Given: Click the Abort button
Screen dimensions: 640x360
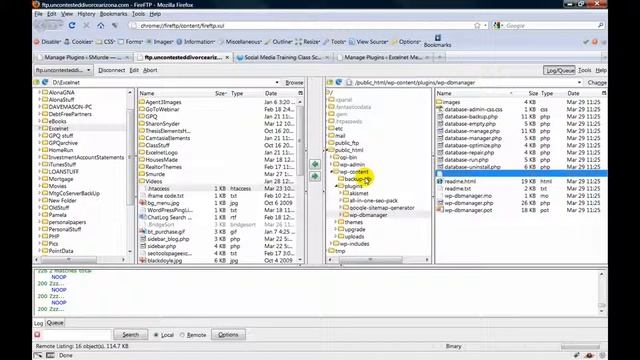Looking at the screenshot, I should (150, 70).
